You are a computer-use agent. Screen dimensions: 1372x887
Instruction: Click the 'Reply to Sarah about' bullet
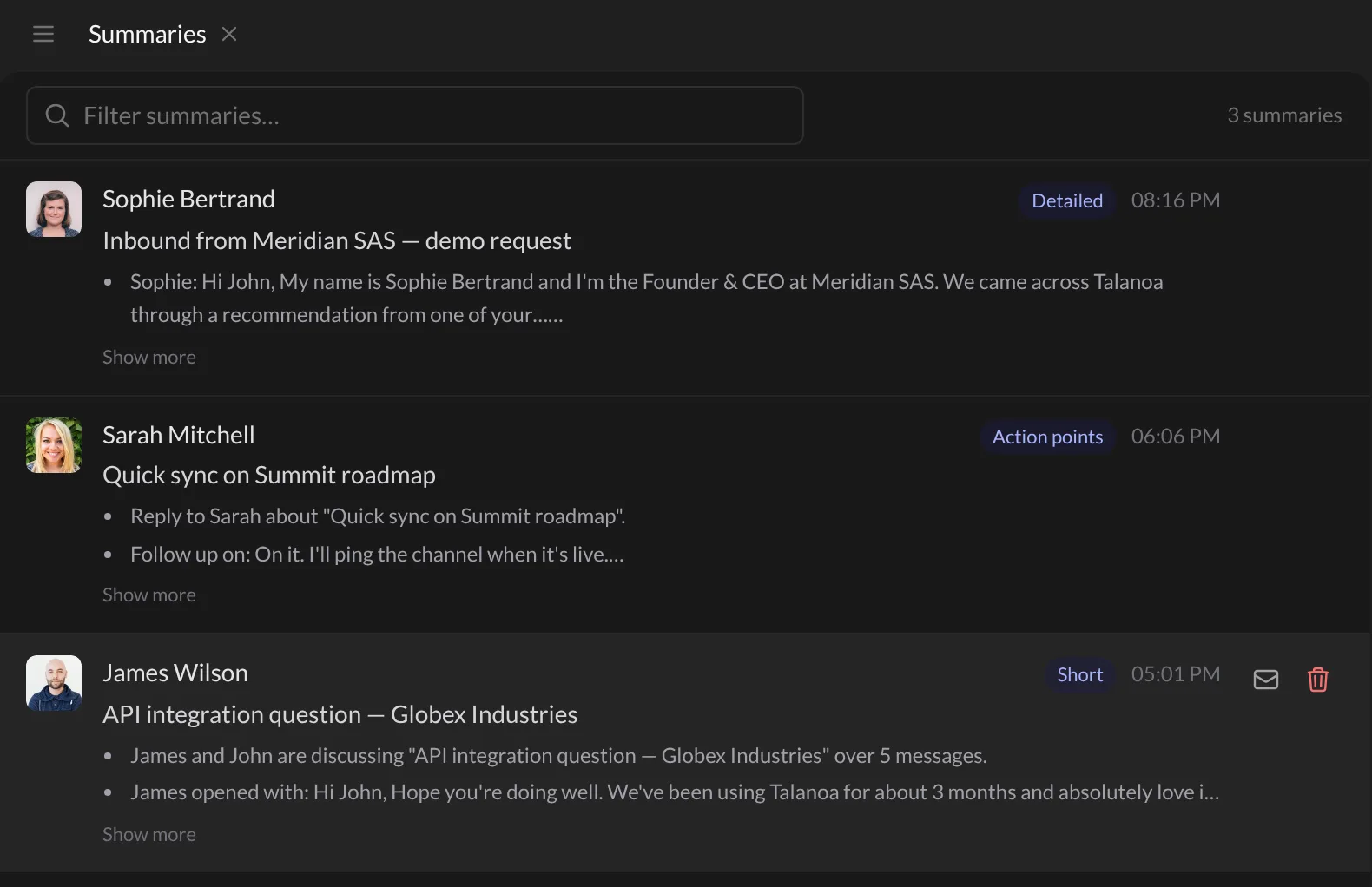coord(378,516)
